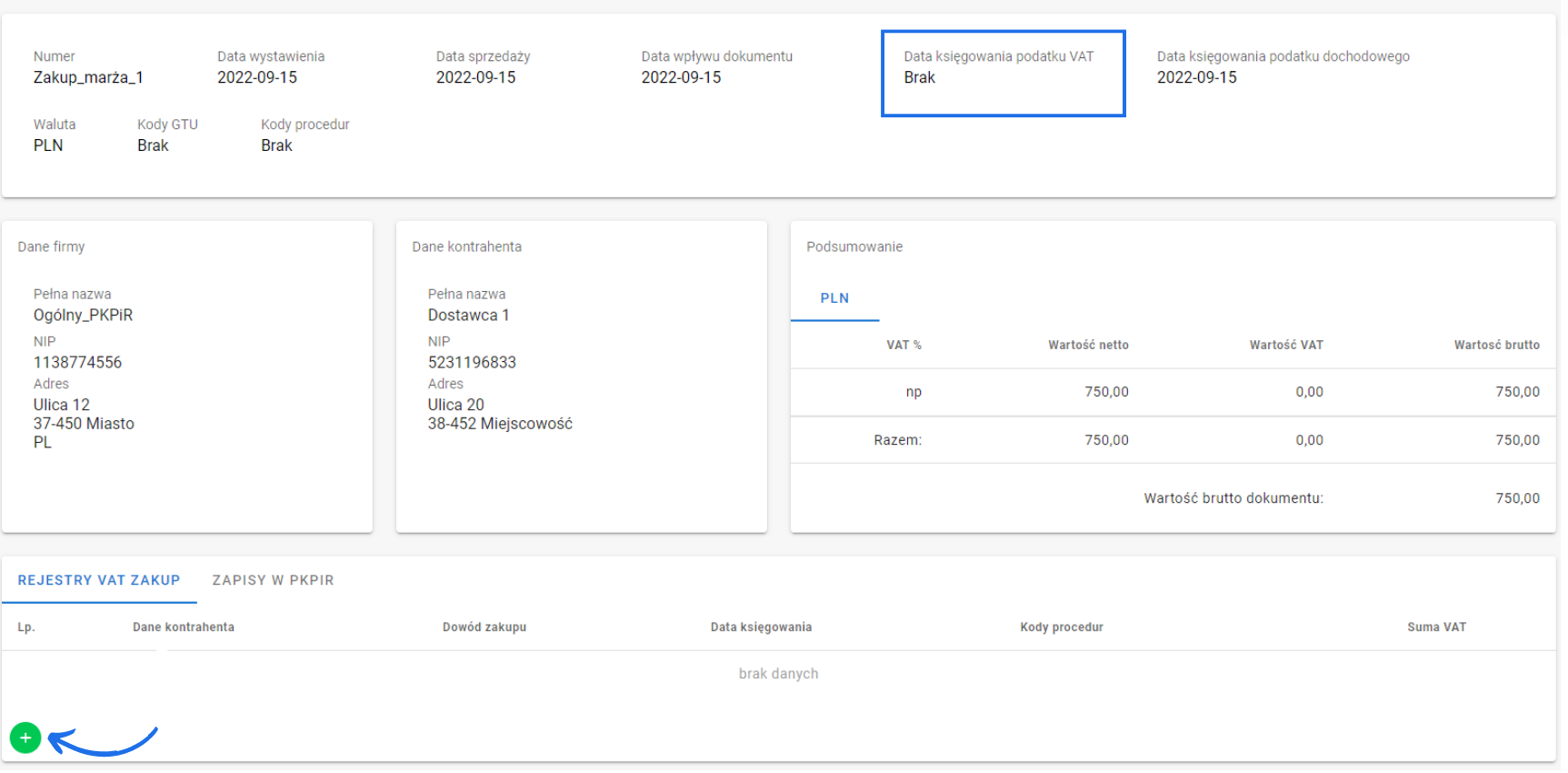Click the company name Ogólny_PKPiR
This screenshot has height=773, width=1568.
point(83,316)
